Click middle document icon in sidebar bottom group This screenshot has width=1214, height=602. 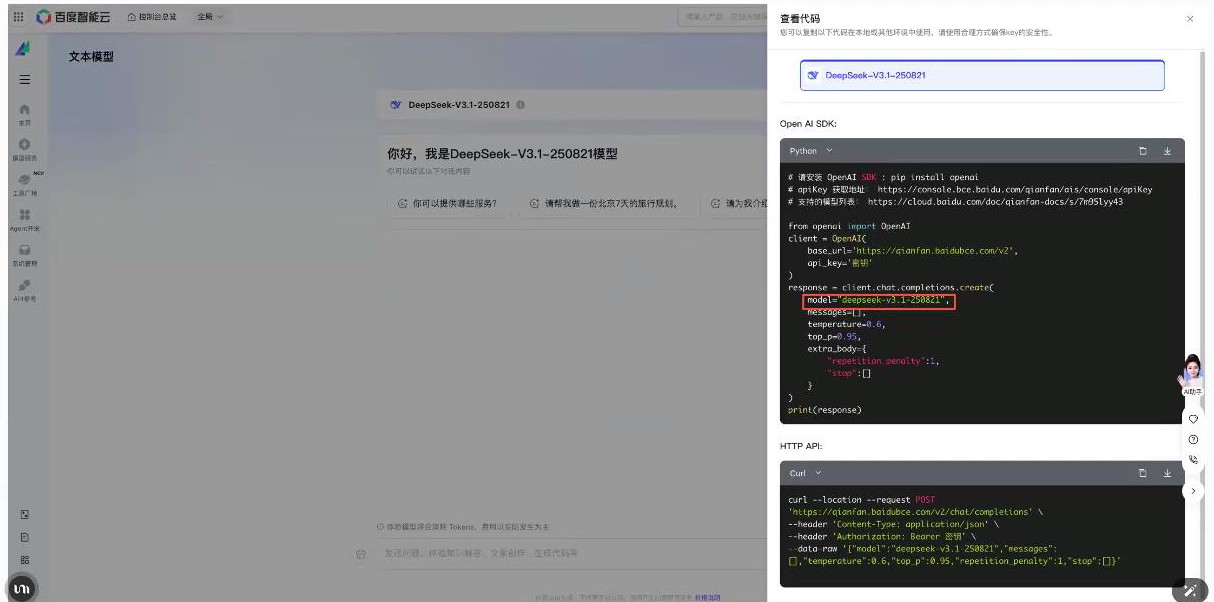pos(25,537)
